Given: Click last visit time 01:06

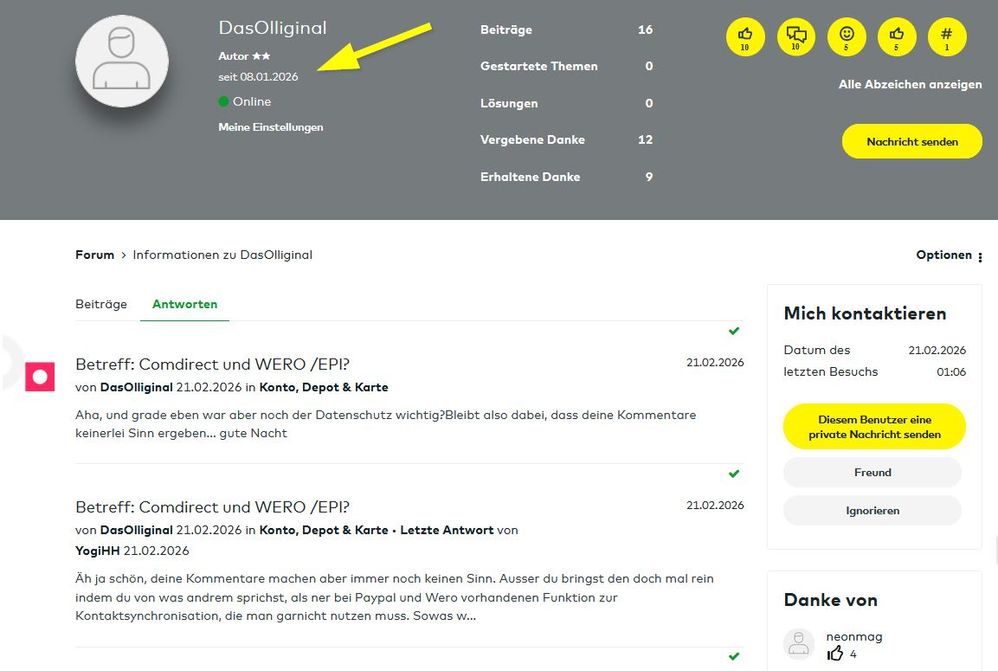Looking at the screenshot, I should pos(951,372).
